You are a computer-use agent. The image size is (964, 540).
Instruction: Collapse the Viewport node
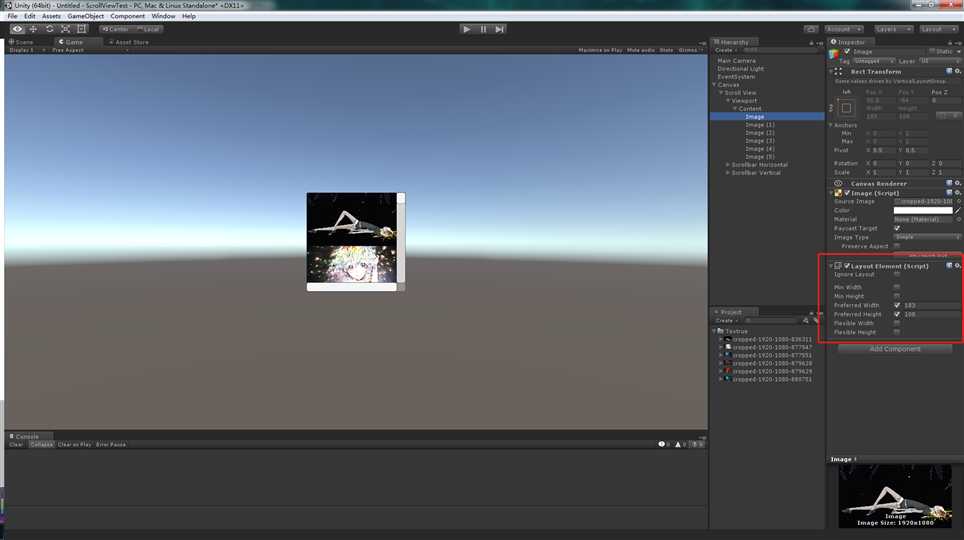point(728,101)
